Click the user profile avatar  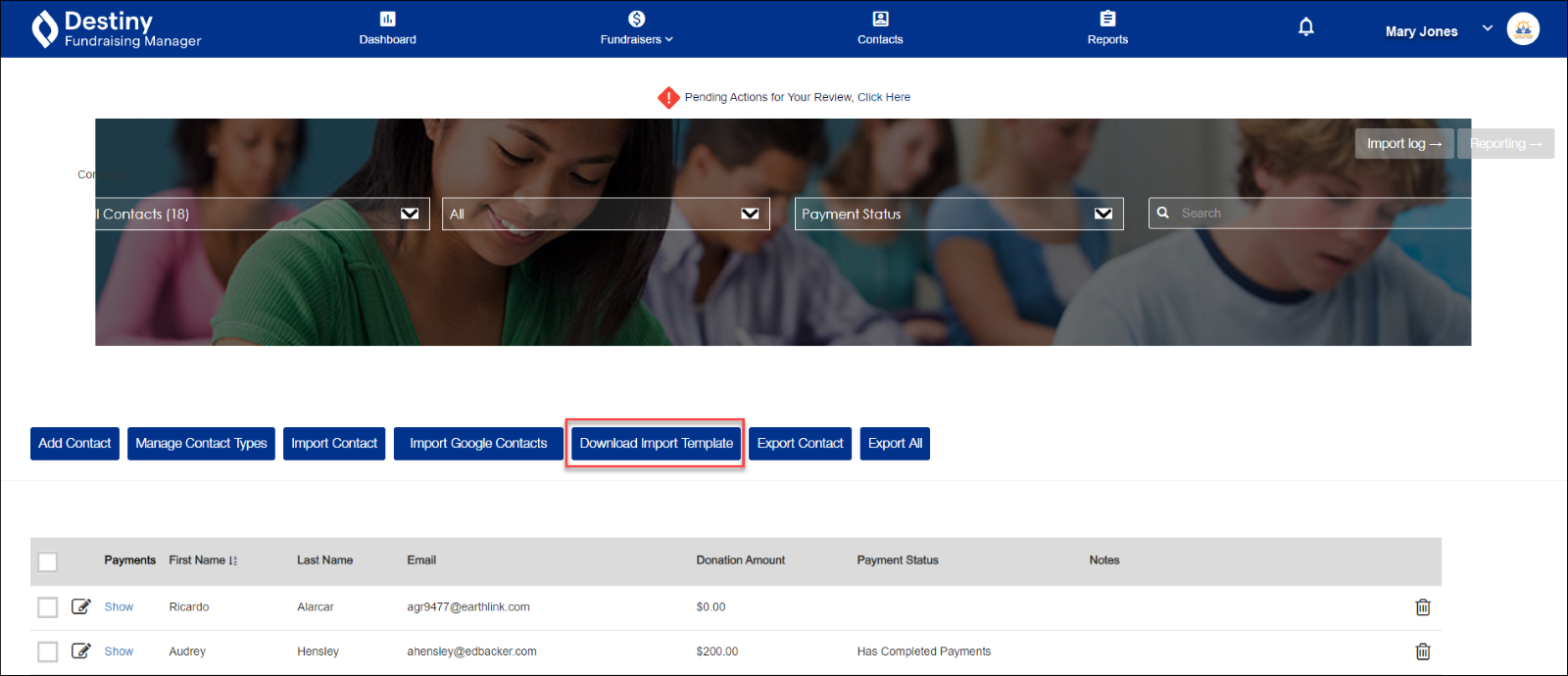pyautogui.click(x=1522, y=29)
